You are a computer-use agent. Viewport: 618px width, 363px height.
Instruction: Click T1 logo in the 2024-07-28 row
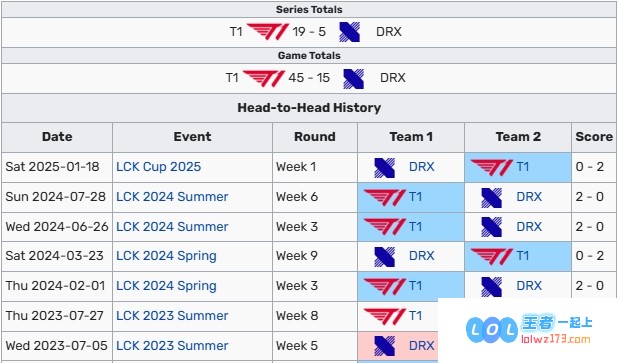[x=384, y=197]
